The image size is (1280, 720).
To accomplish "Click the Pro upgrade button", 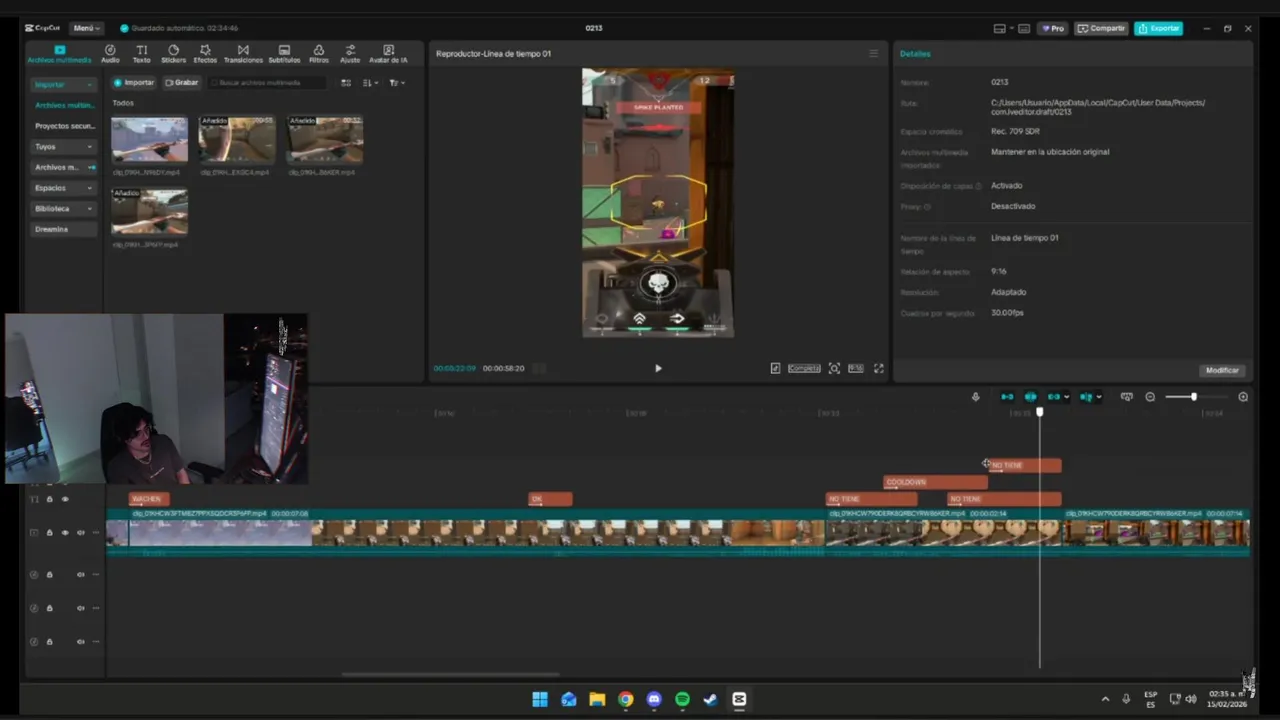I will pyautogui.click(x=1053, y=28).
